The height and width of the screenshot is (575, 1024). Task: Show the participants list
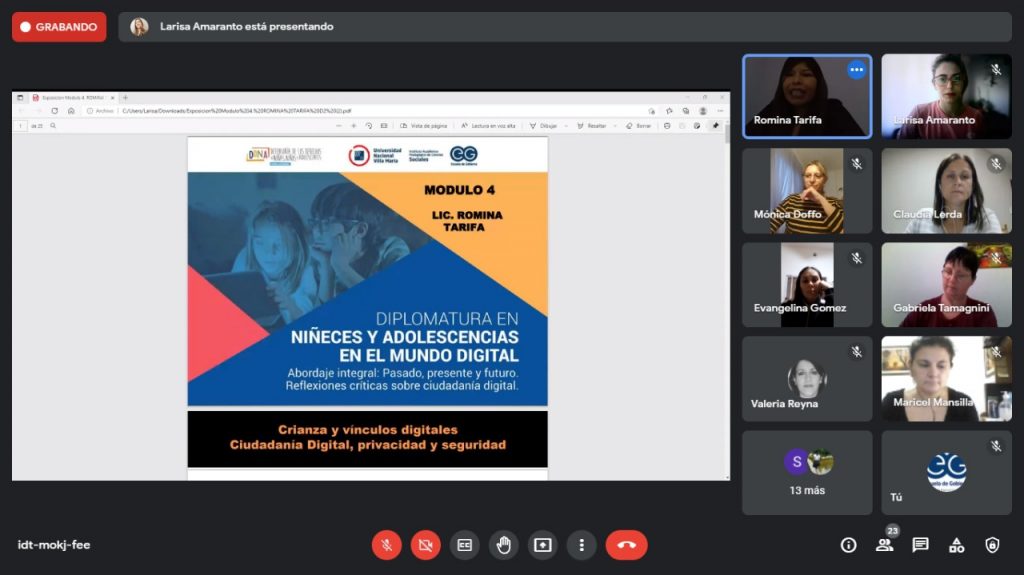884,545
